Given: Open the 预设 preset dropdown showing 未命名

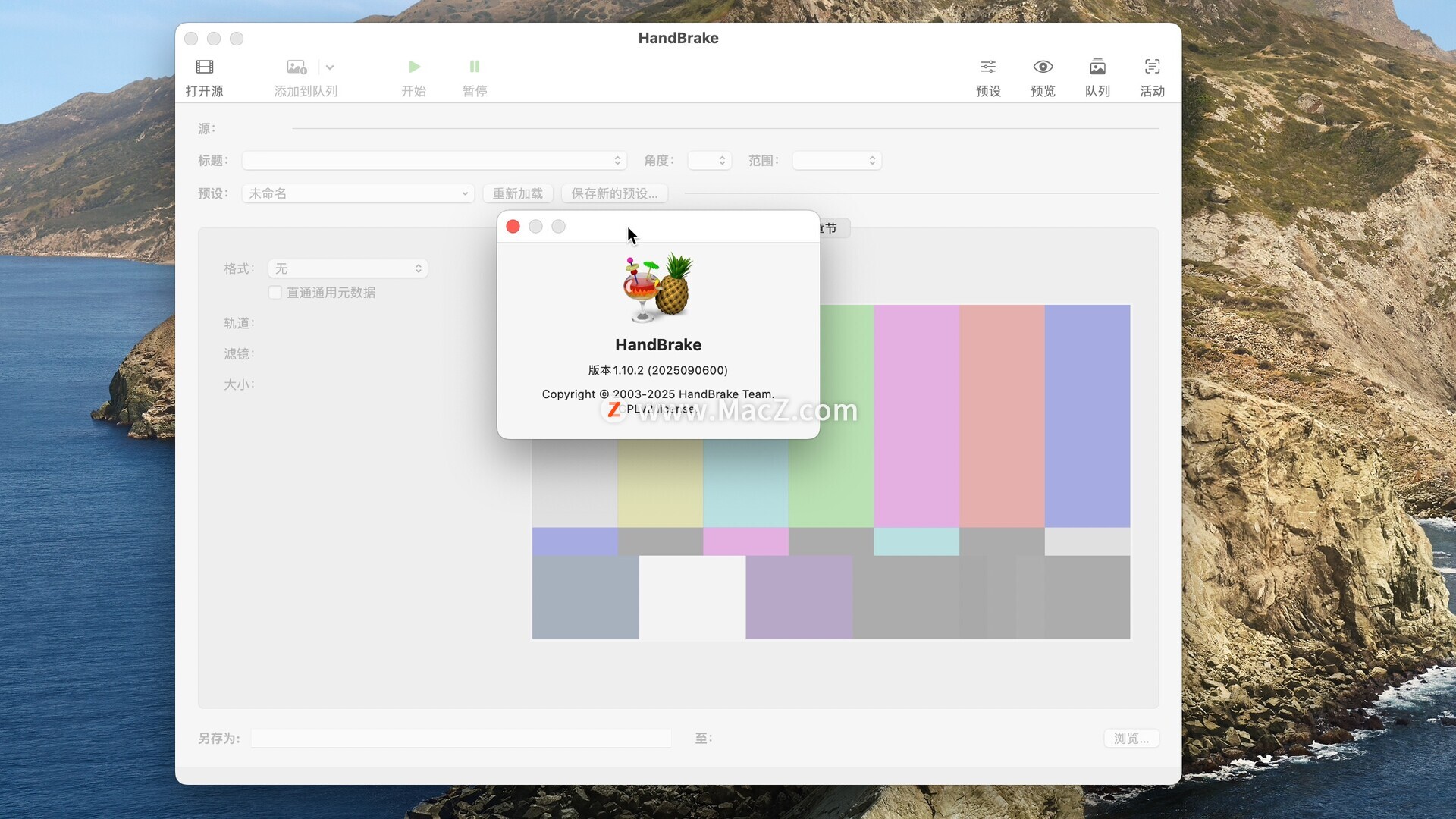Looking at the screenshot, I should point(358,193).
